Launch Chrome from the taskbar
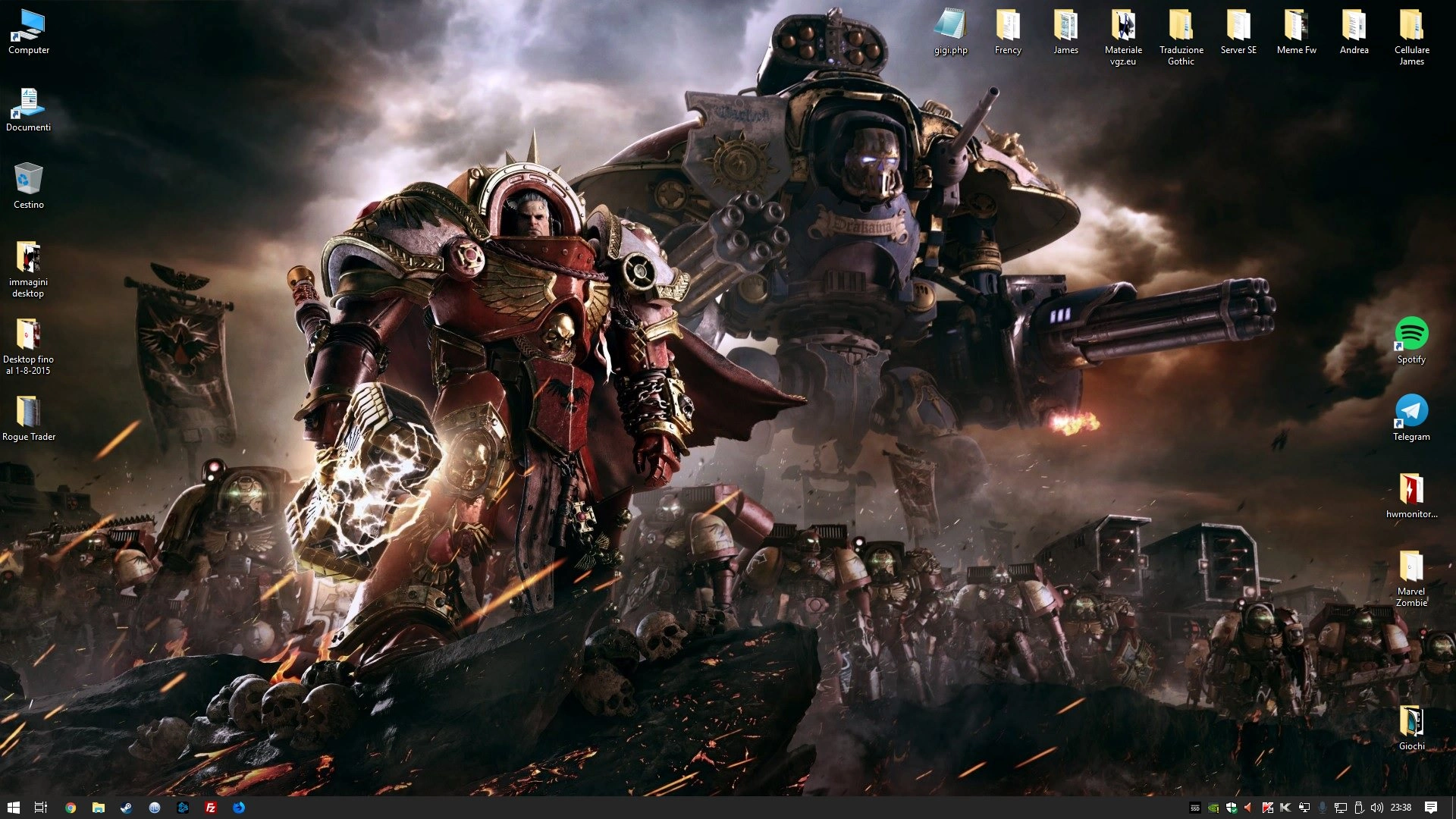Viewport: 1456px width, 819px height. (x=71, y=808)
